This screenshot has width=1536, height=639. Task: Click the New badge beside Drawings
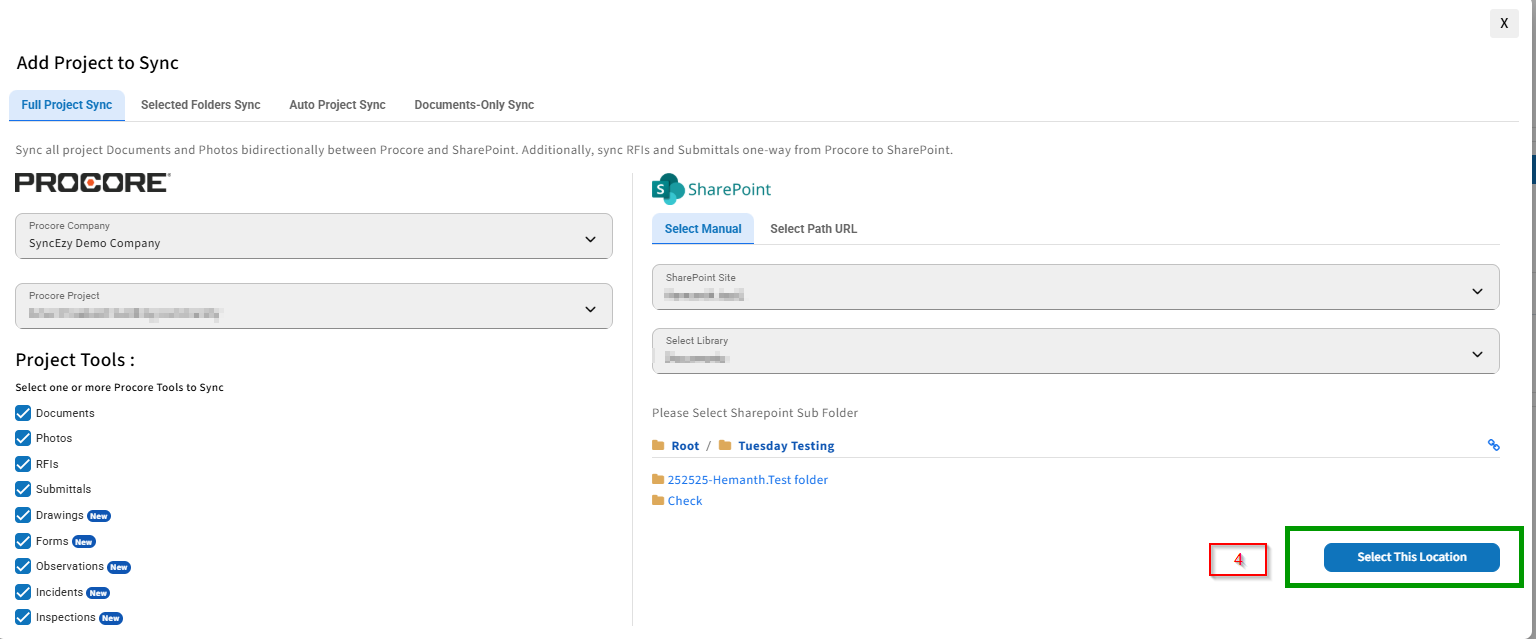[99, 516]
